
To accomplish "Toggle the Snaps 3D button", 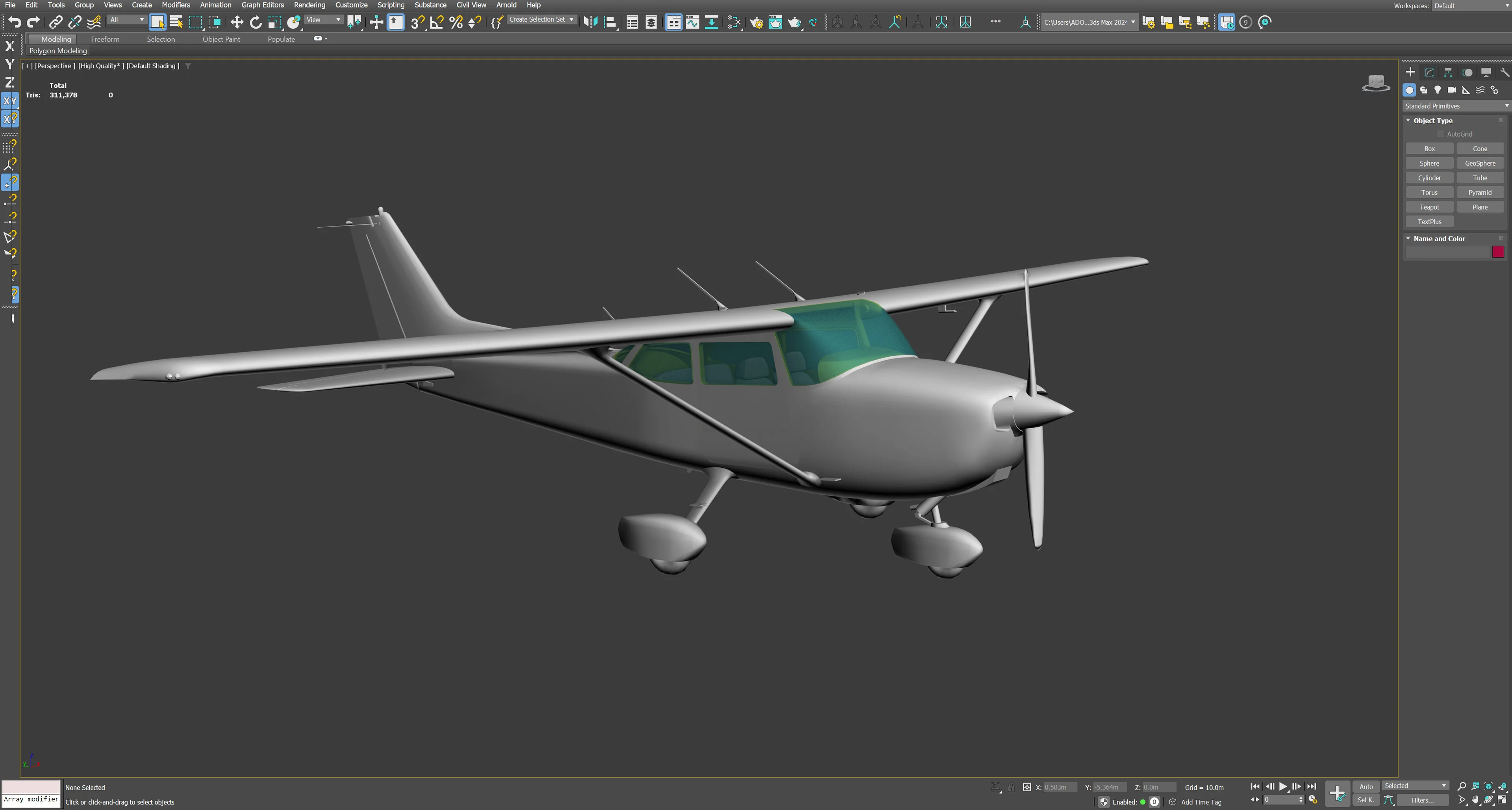I will click(x=417, y=22).
